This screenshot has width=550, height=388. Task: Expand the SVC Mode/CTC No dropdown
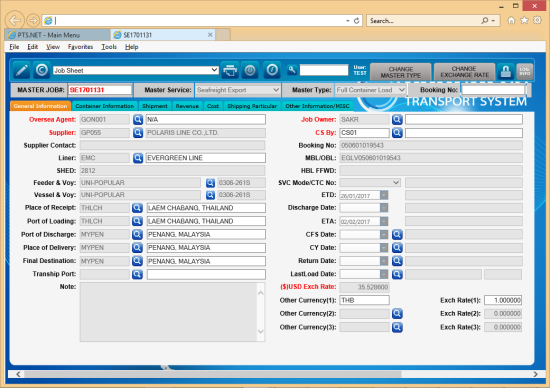(396, 183)
